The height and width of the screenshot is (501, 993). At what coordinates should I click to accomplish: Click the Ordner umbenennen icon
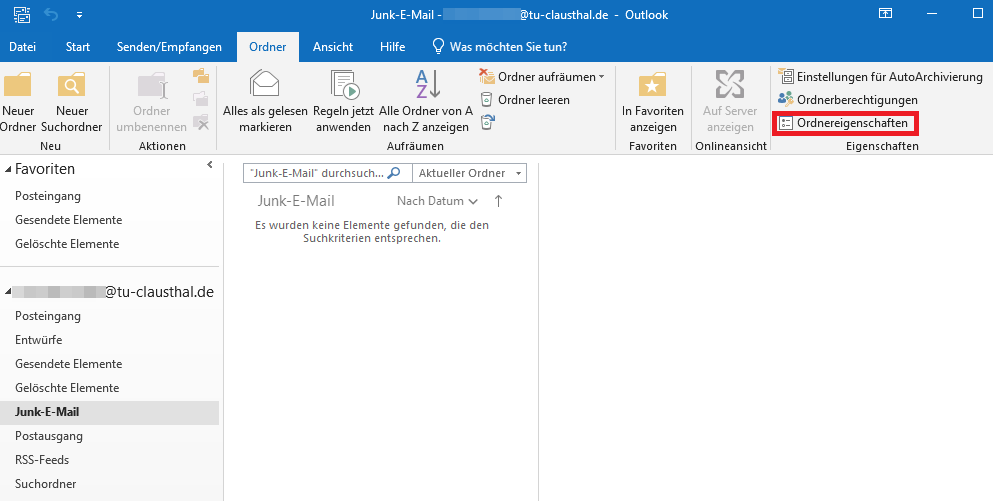click(152, 85)
